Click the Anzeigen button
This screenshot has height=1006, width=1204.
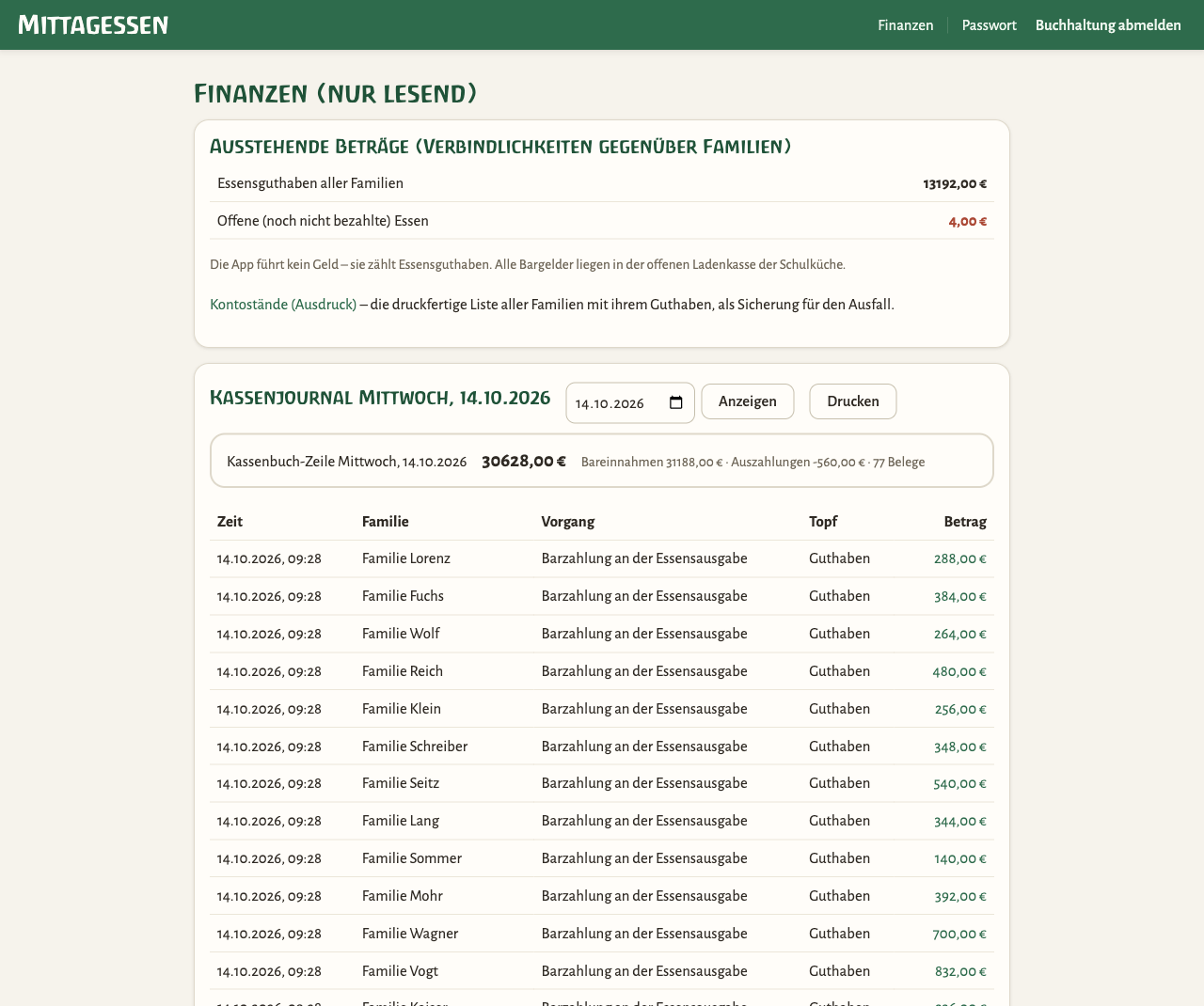point(748,401)
